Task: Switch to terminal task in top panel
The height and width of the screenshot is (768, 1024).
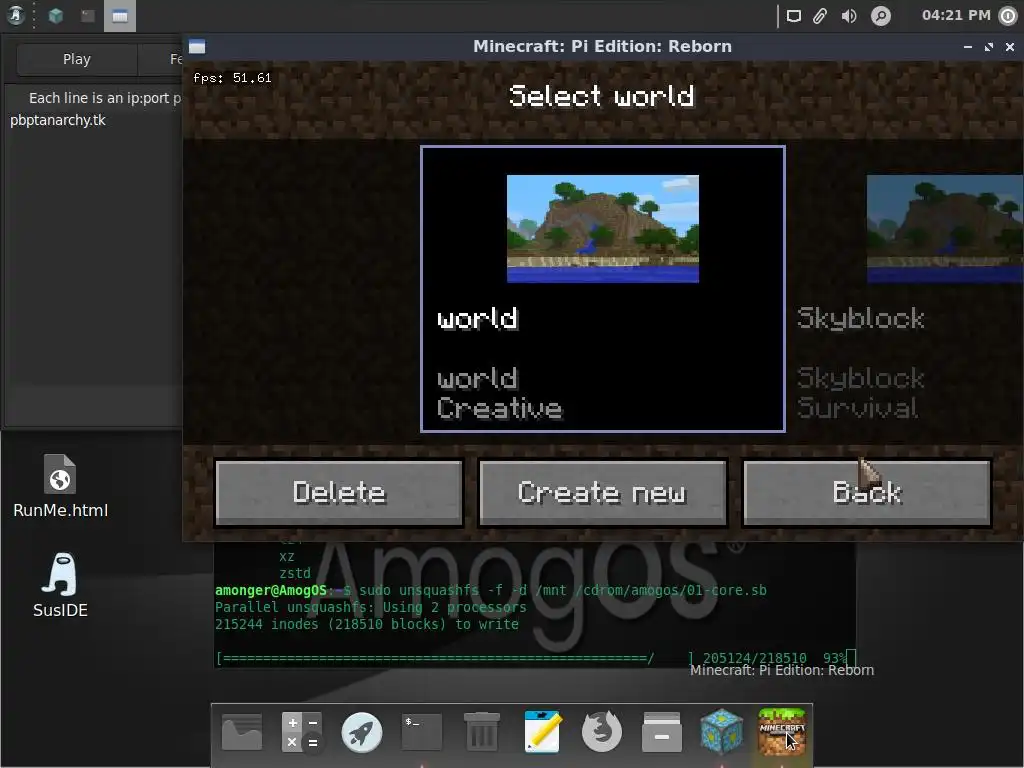Action: pos(88,16)
